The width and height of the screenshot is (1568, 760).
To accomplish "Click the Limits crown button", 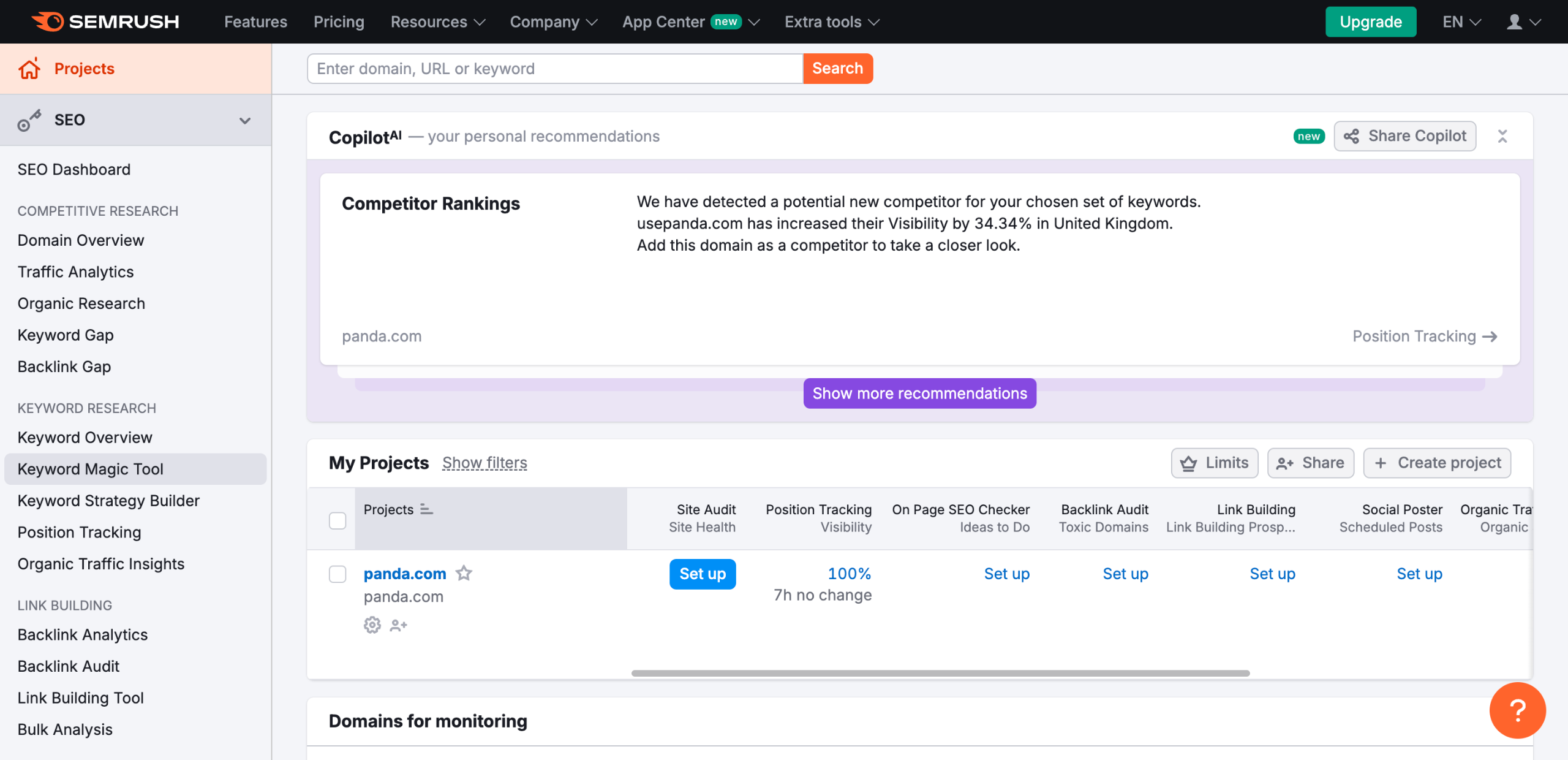I will click(1213, 463).
